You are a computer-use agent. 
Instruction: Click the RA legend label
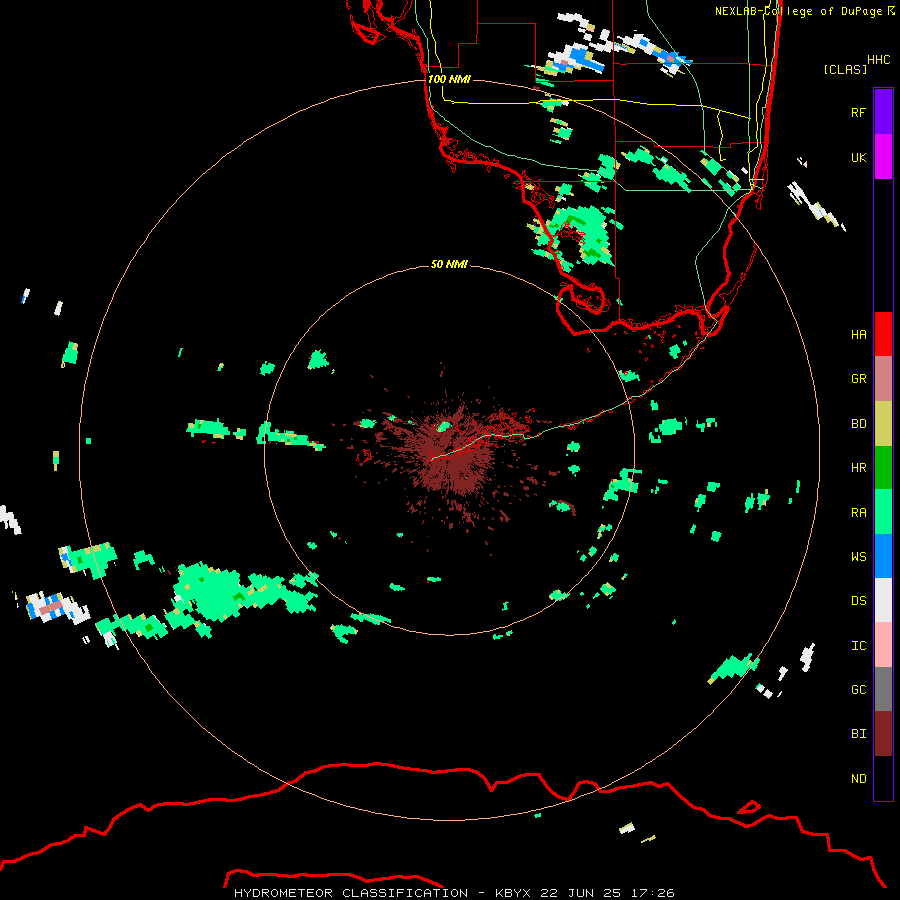859,513
